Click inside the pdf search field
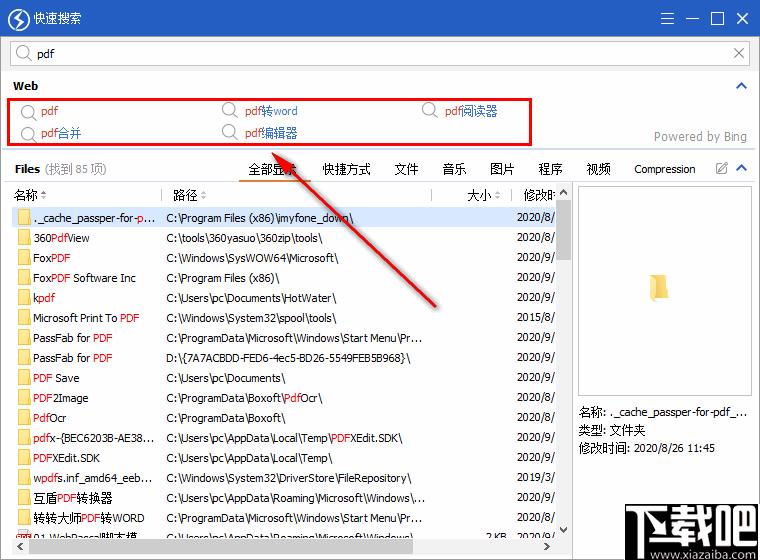The image size is (760, 560). (x=378, y=53)
